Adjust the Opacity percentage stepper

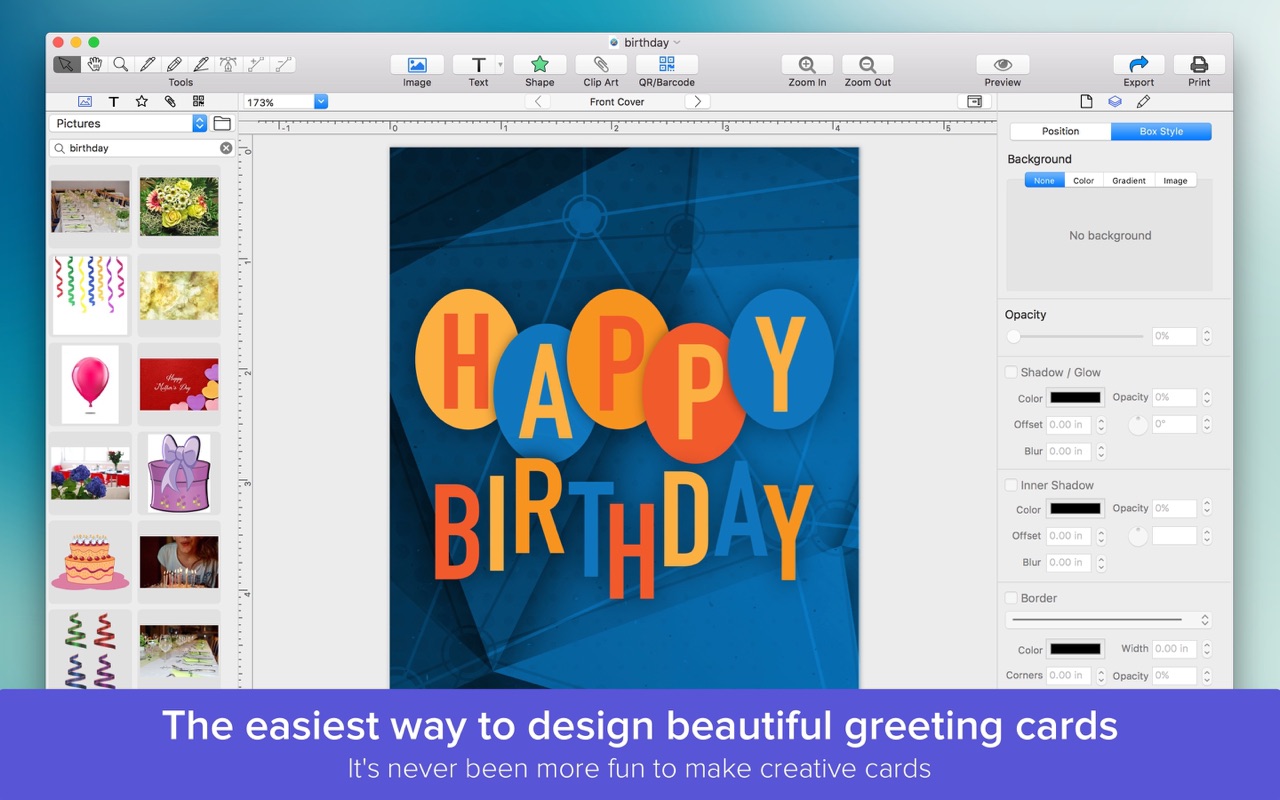[1207, 336]
